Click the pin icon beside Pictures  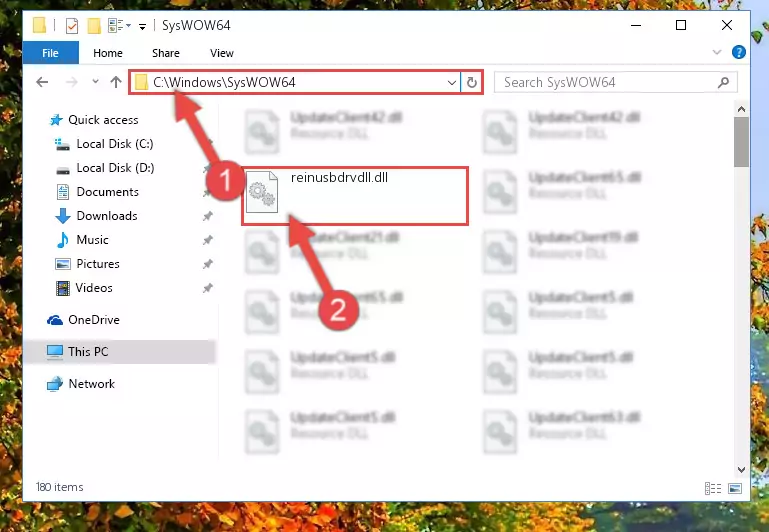pyautogui.click(x=207, y=264)
